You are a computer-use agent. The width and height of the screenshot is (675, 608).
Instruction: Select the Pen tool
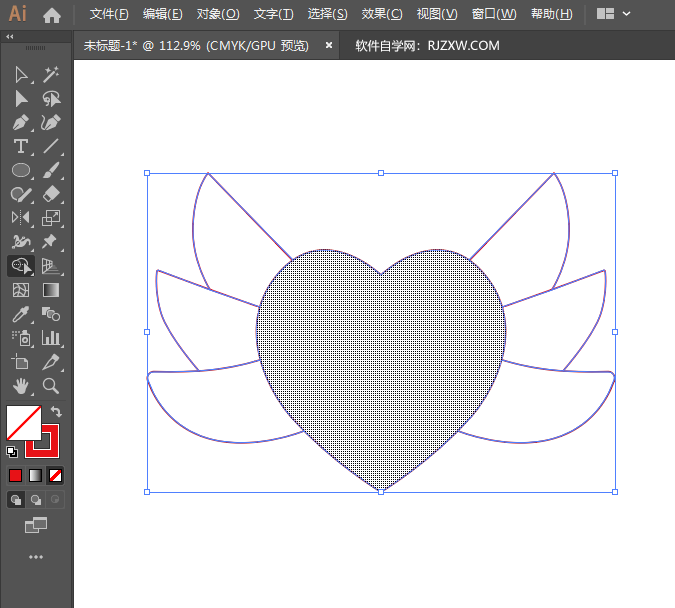[x=21, y=123]
